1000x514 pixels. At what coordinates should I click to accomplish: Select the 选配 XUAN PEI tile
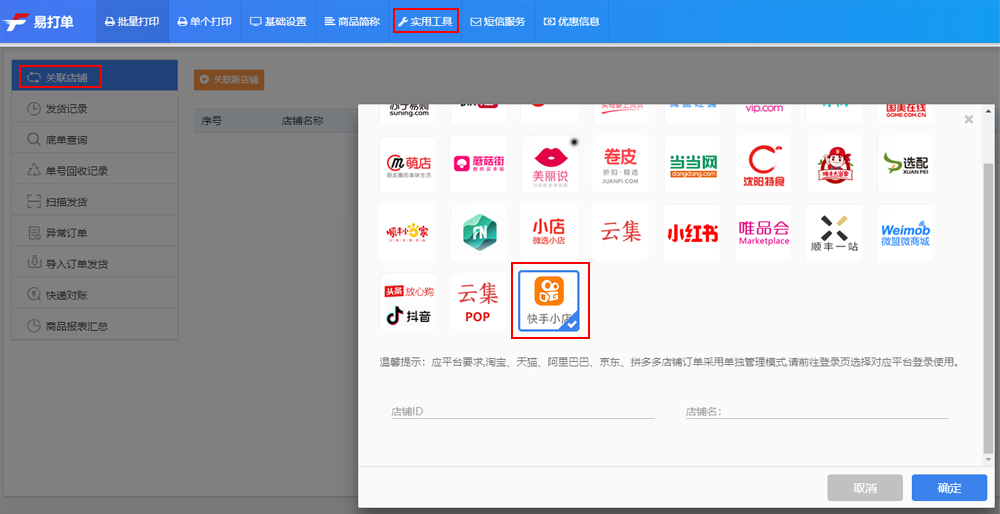[x=906, y=164]
